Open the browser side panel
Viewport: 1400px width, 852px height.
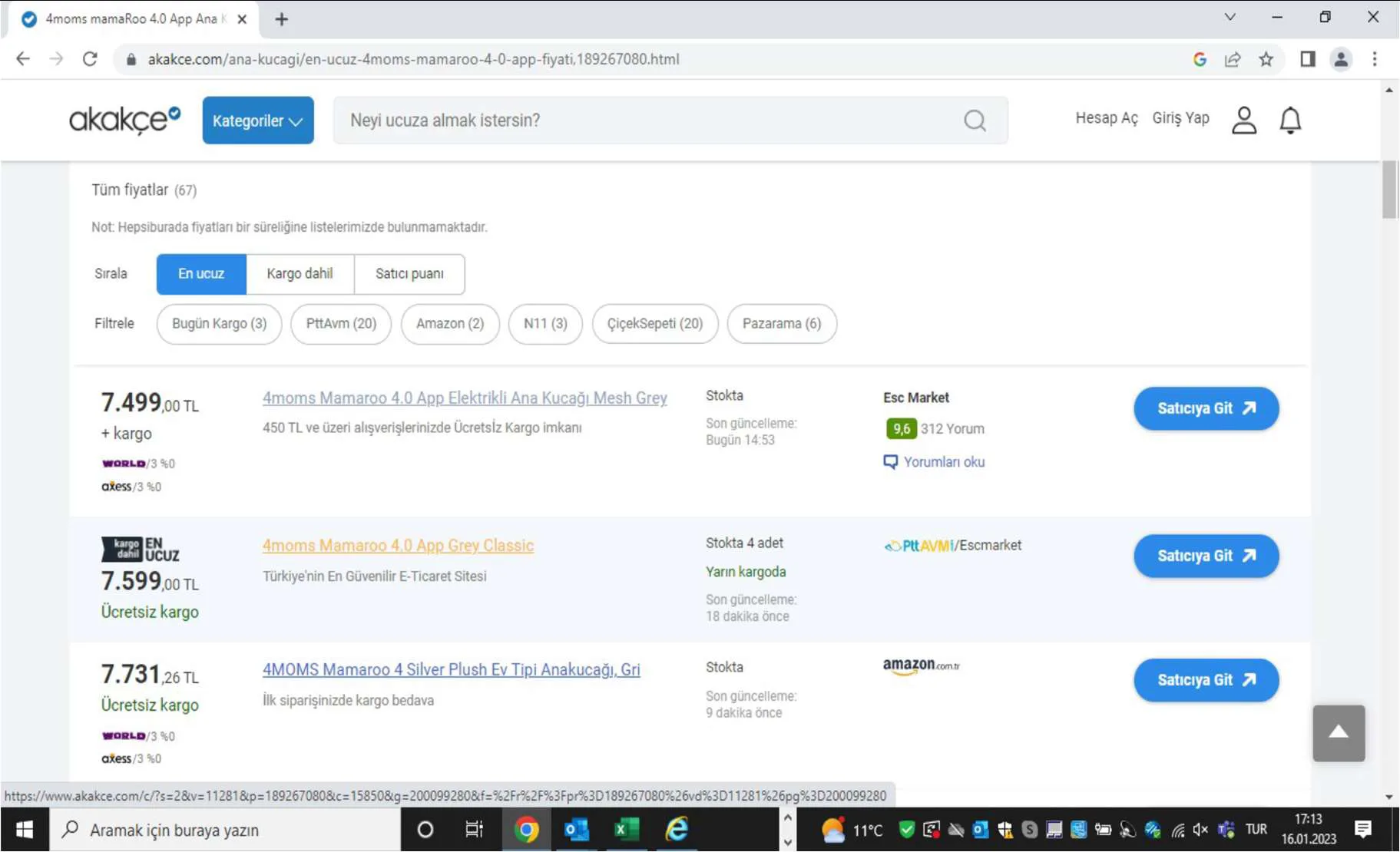tap(1308, 59)
